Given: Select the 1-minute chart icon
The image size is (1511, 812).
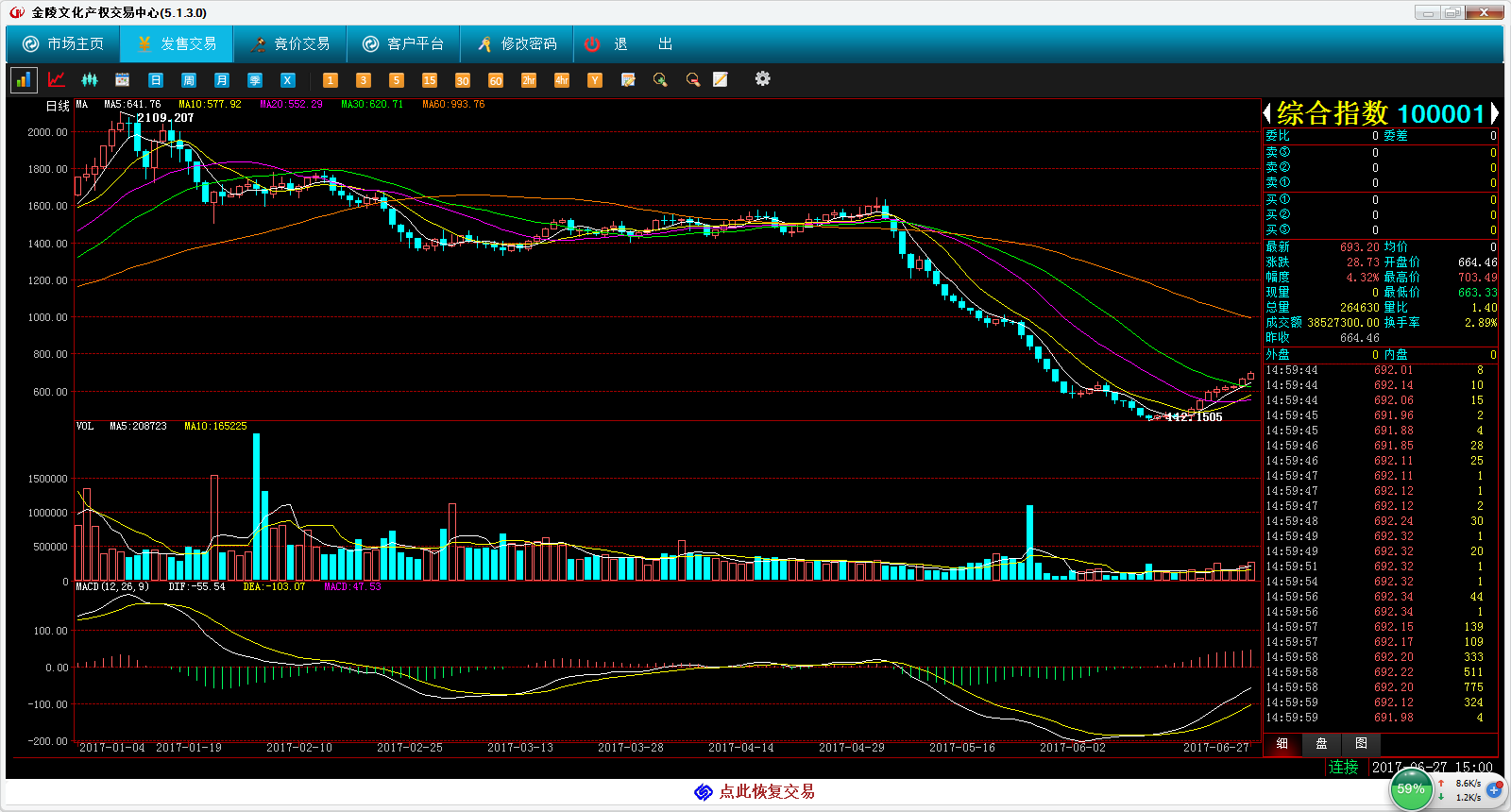Looking at the screenshot, I should (x=331, y=80).
